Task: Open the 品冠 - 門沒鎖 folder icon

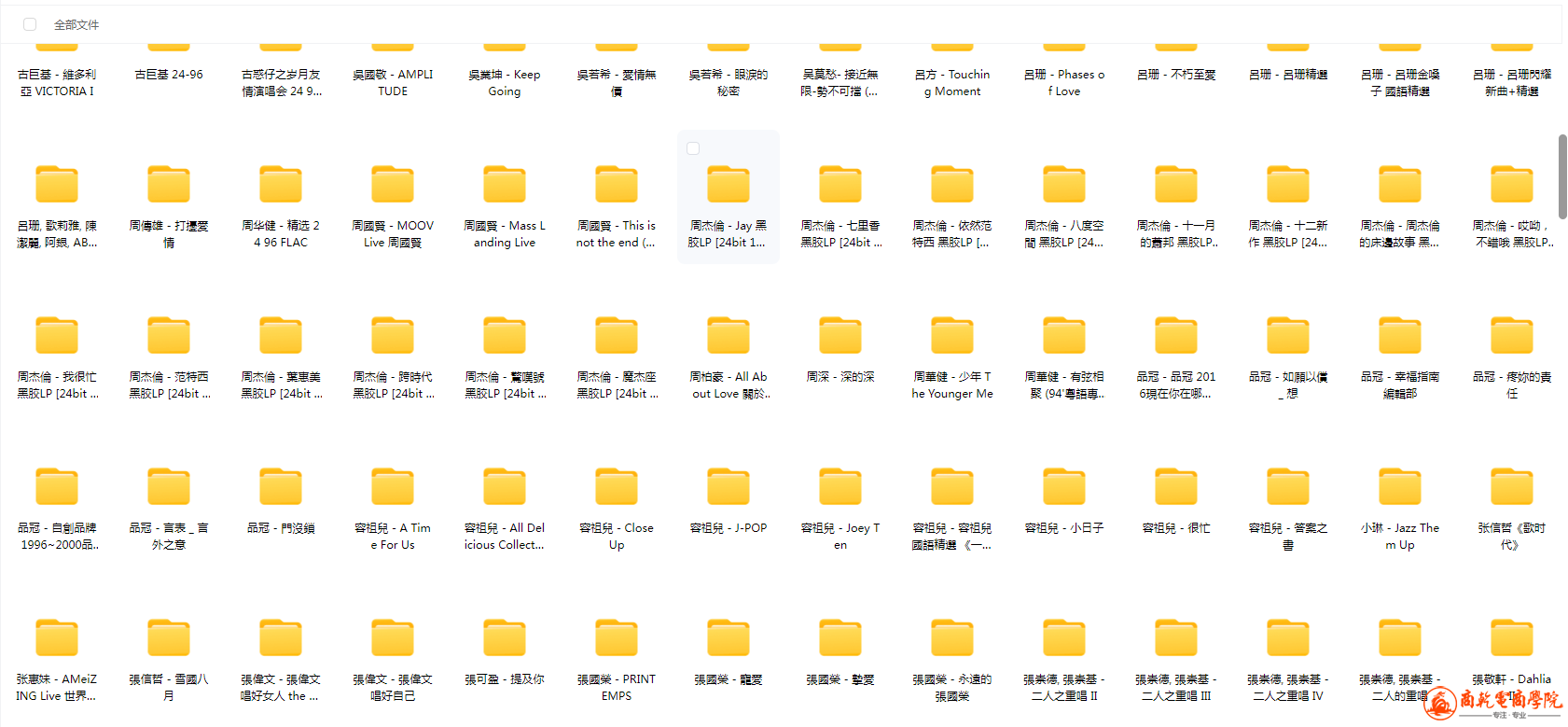Action: pos(281,487)
